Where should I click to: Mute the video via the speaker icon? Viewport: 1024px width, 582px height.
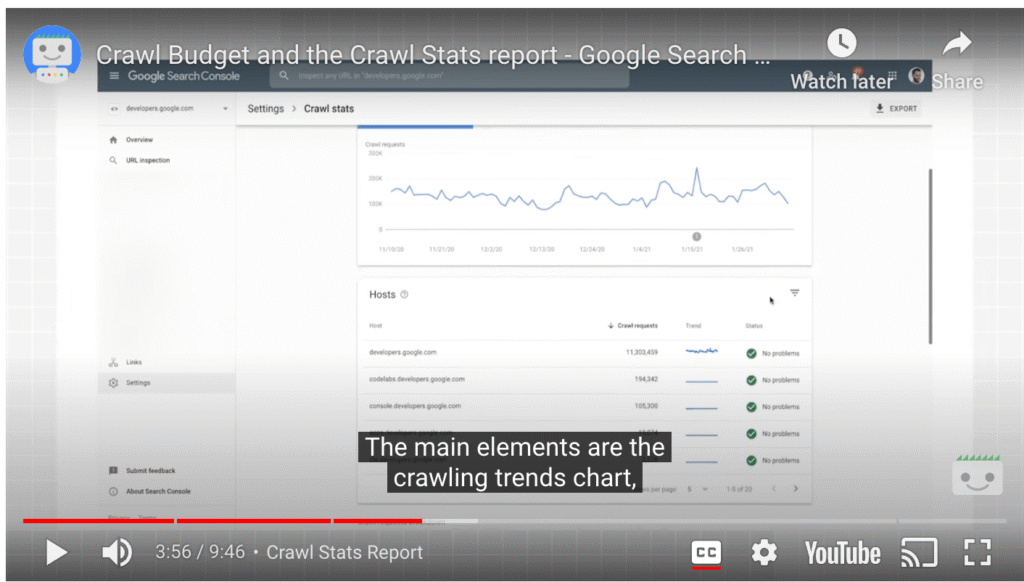115,552
